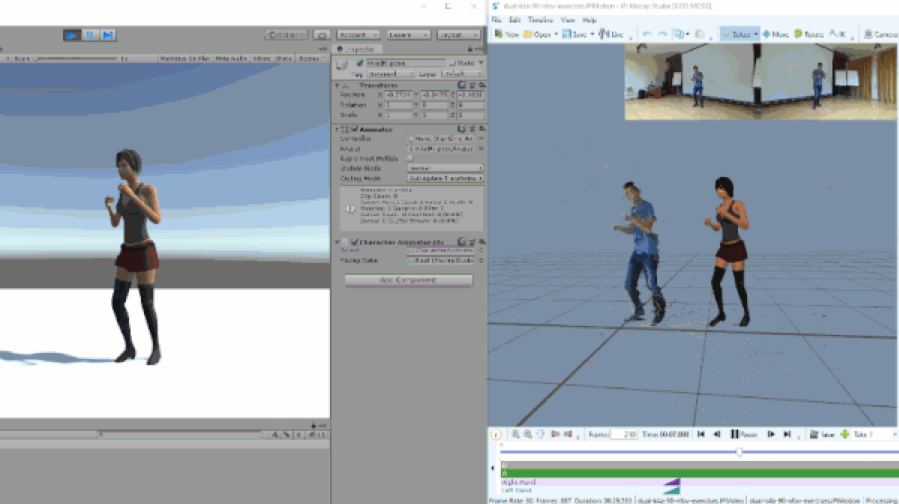Image resolution: width=899 pixels, height=504 pixels.
Task: Enable Apply Root Motion checkbox
Action: (410, 158)
